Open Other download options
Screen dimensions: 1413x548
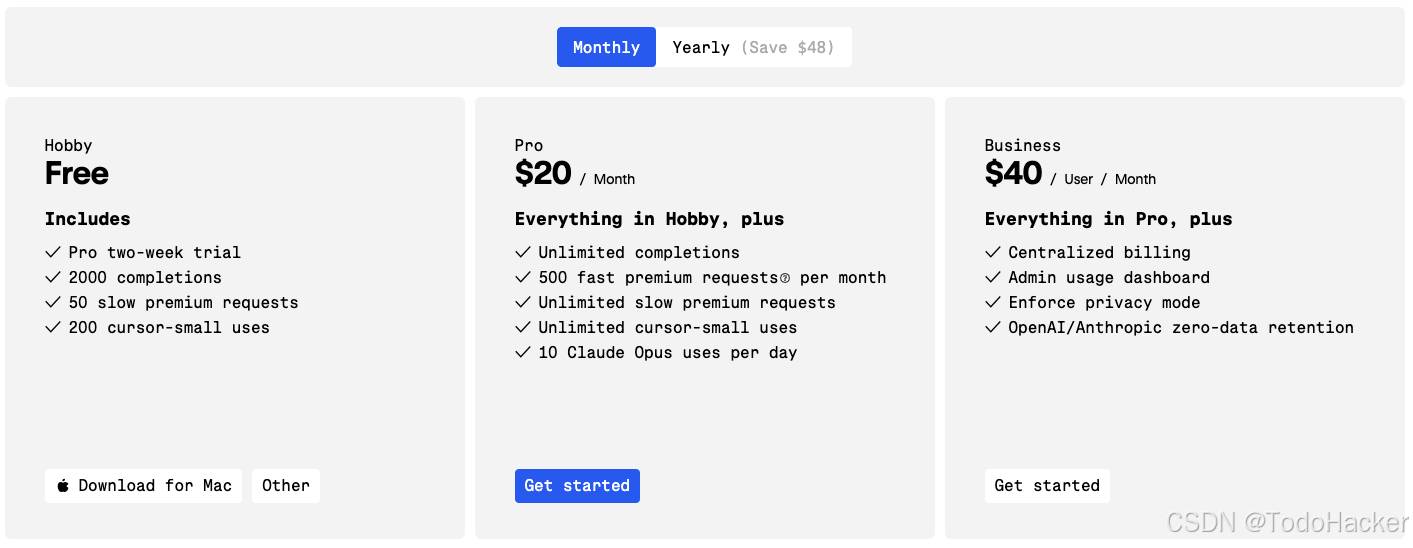(x=286, y=486)
